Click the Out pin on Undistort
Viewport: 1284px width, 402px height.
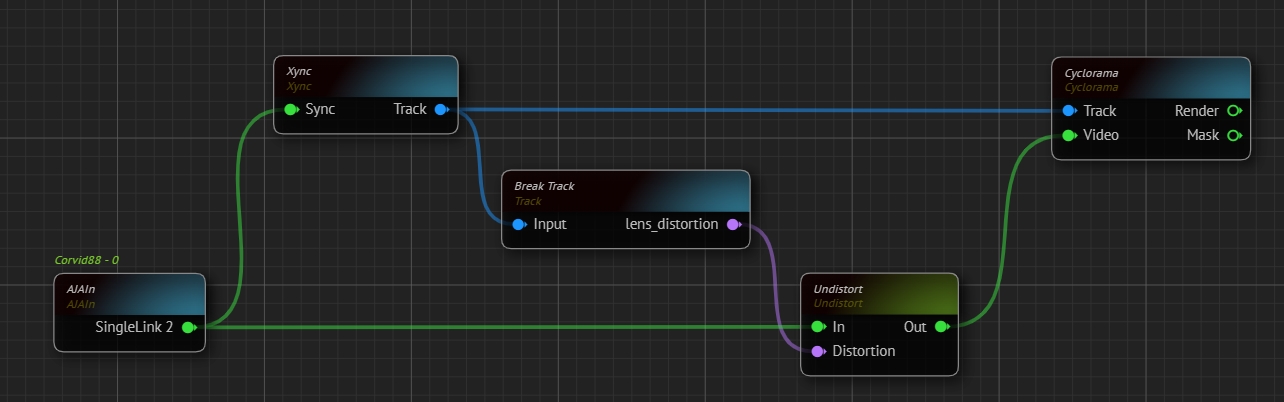pyautogui.click(x=941, y=327)
